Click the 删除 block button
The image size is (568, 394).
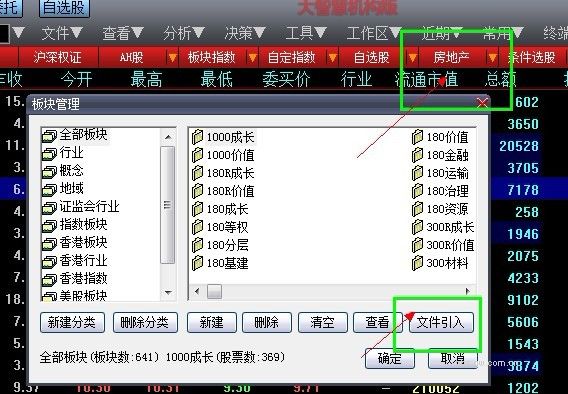267,322
